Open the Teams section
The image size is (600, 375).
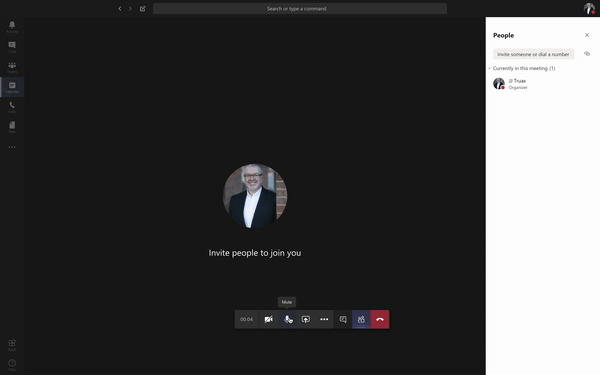click(x=12, y=67)
